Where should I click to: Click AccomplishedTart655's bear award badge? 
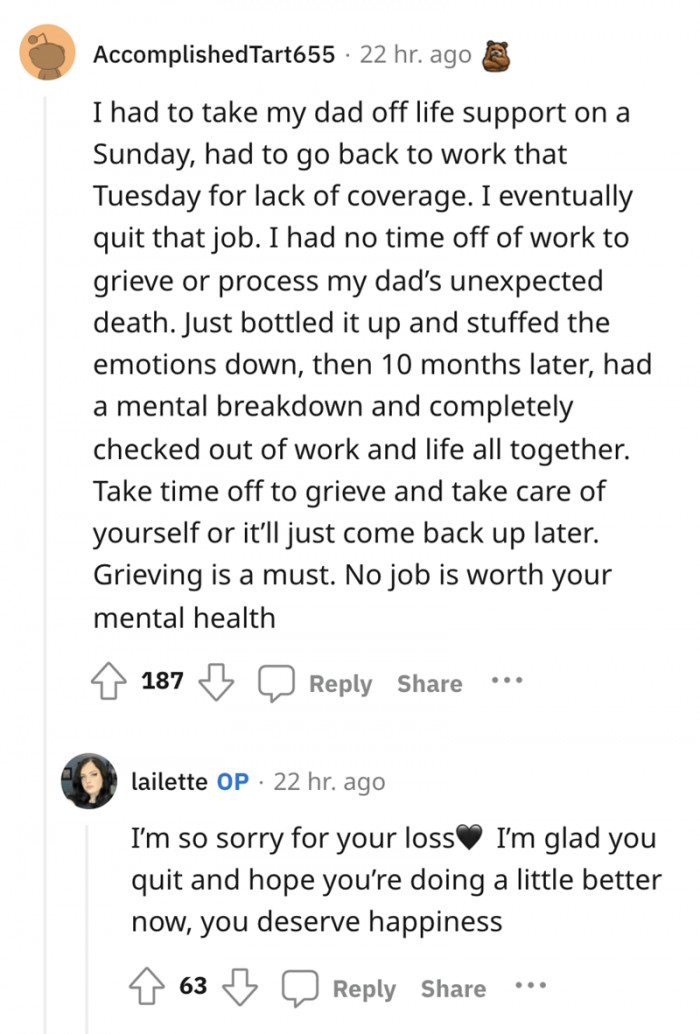tap(498, 54)
